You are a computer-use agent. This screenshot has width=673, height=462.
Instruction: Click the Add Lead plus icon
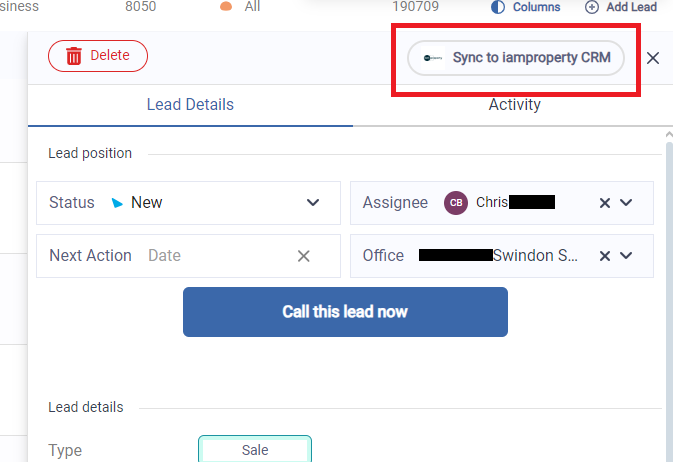(592, 7)
